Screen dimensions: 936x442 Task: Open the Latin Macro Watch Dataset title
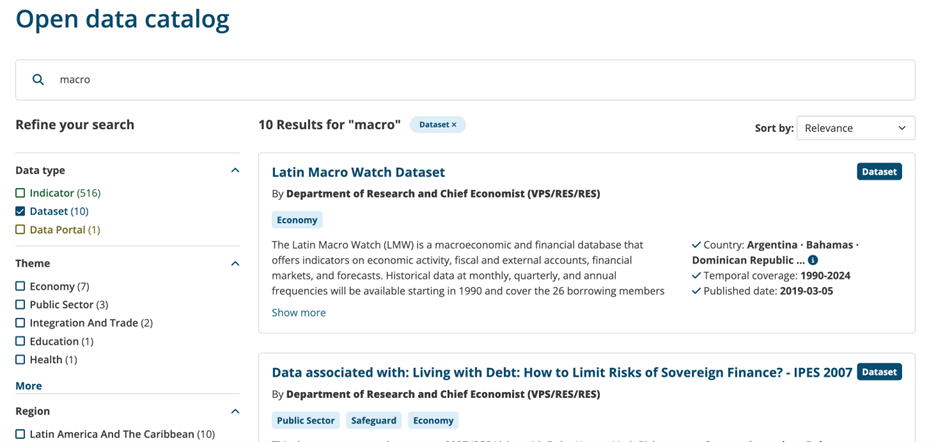(358, 172)
